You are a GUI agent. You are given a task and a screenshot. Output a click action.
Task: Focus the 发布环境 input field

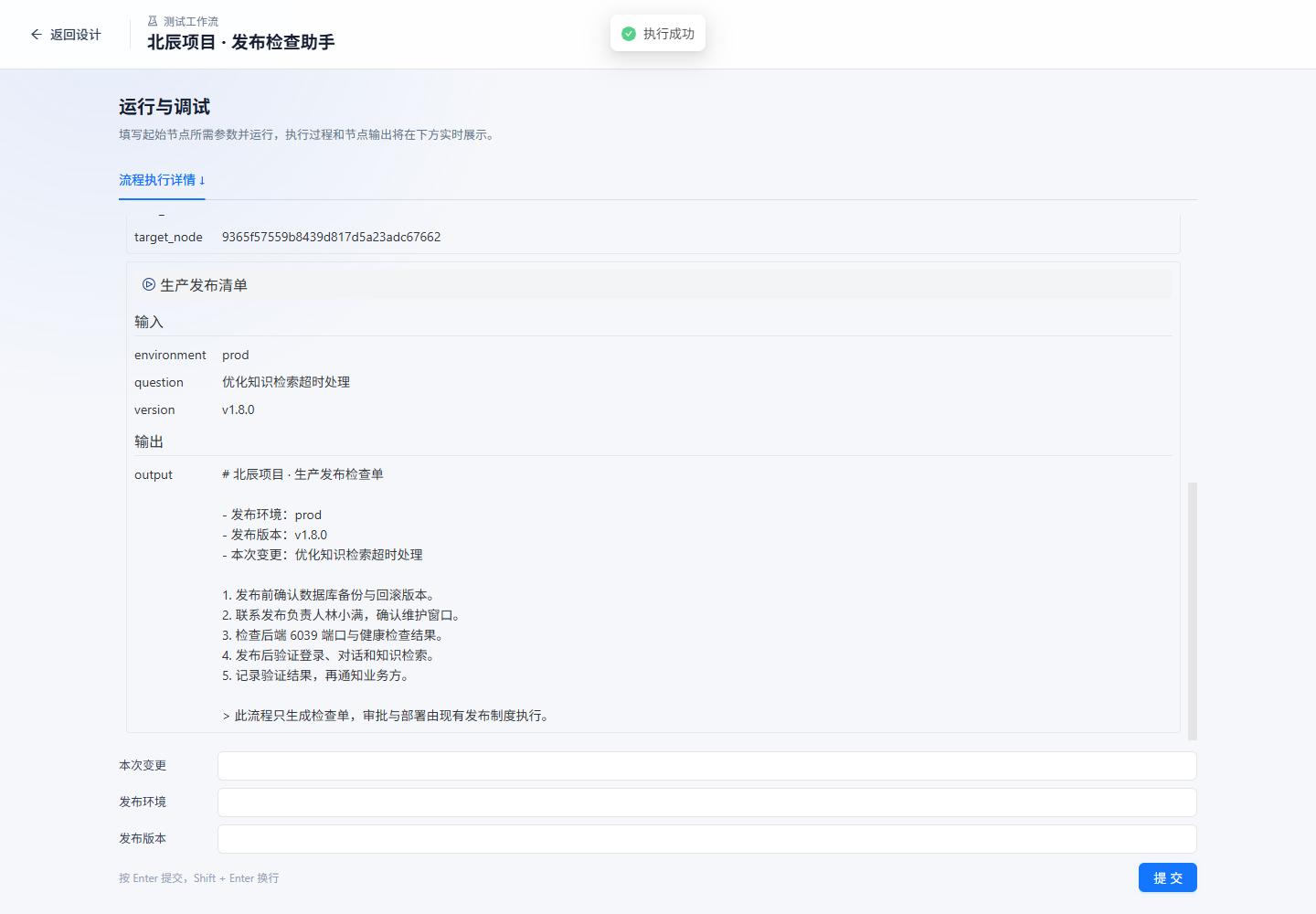click(x=707, y=802)
